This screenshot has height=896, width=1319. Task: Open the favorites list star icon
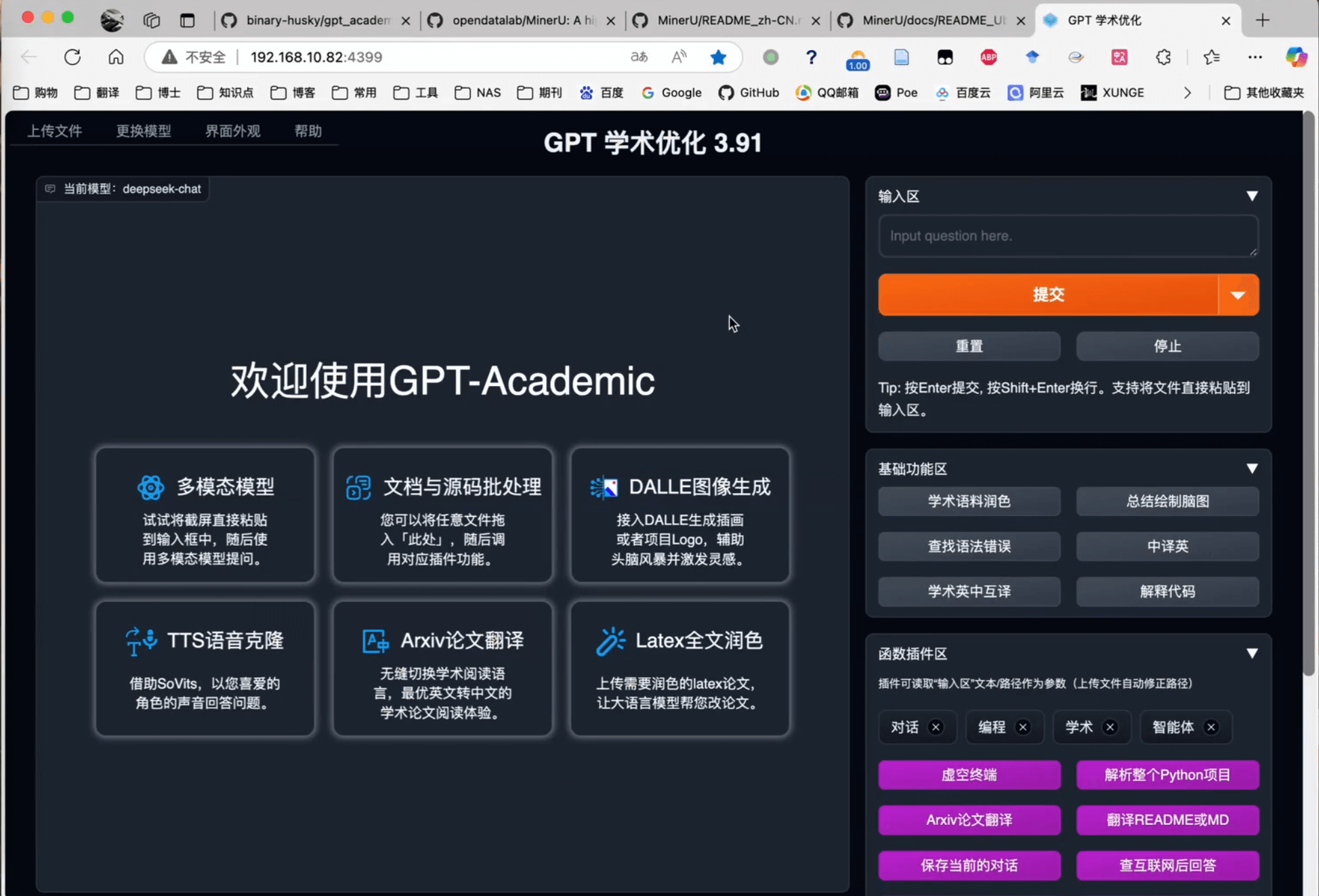(1211, 57)
